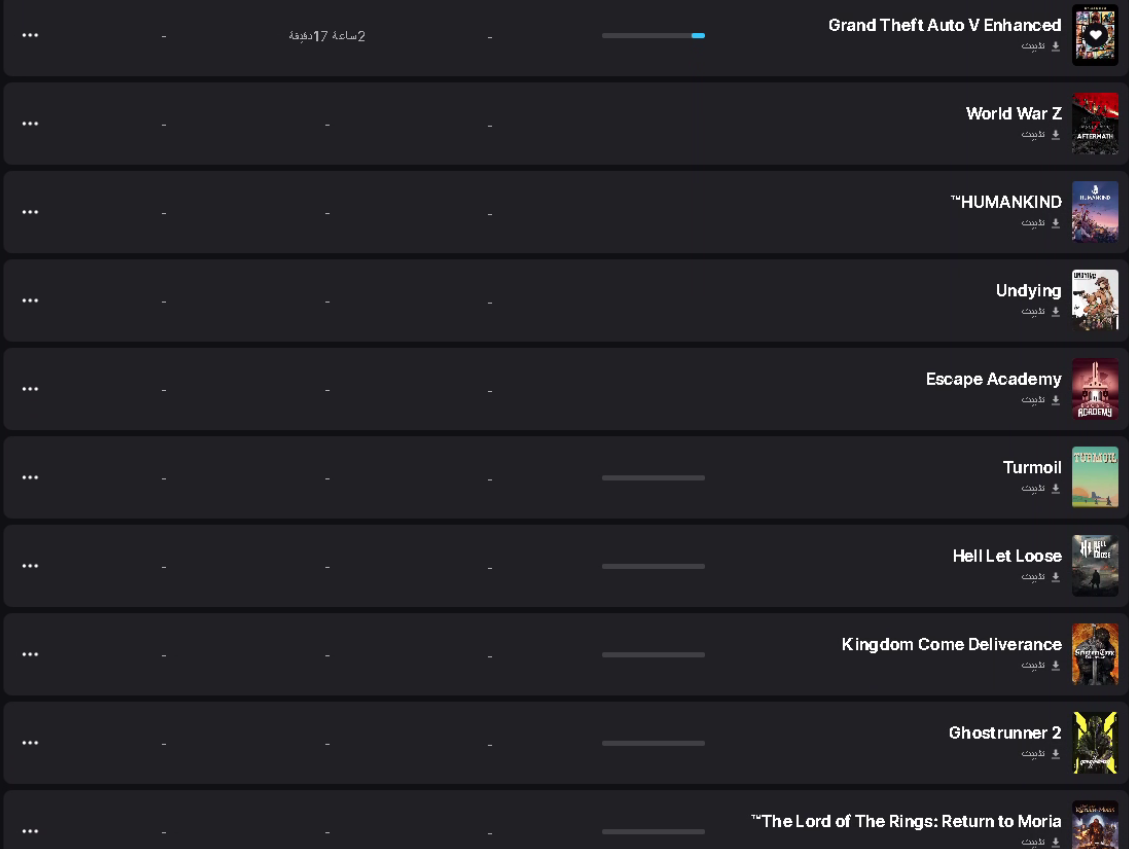This screenshot has width=1129, height=849.
Task: Open the Hell Let Loose title
Action: 1007,556
